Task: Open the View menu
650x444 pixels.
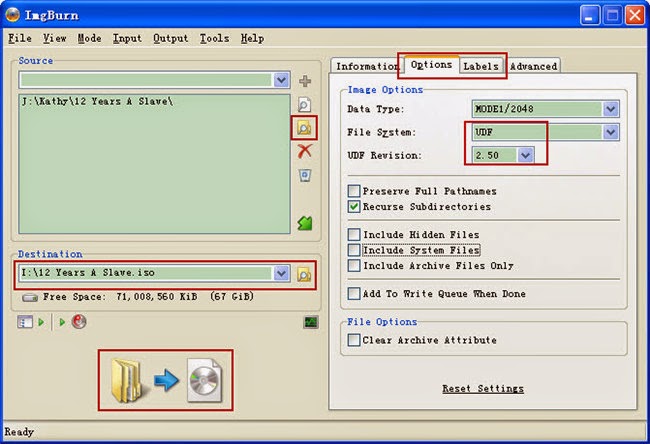Action: (x=55, y=38)
